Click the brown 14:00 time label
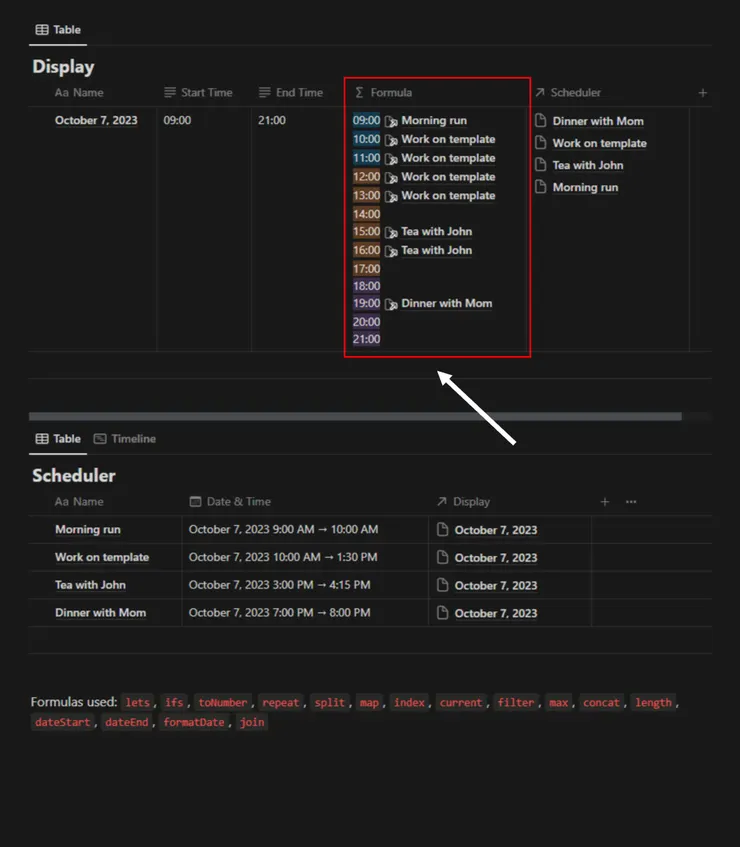The image size is (740, 847). coord(366,214)
